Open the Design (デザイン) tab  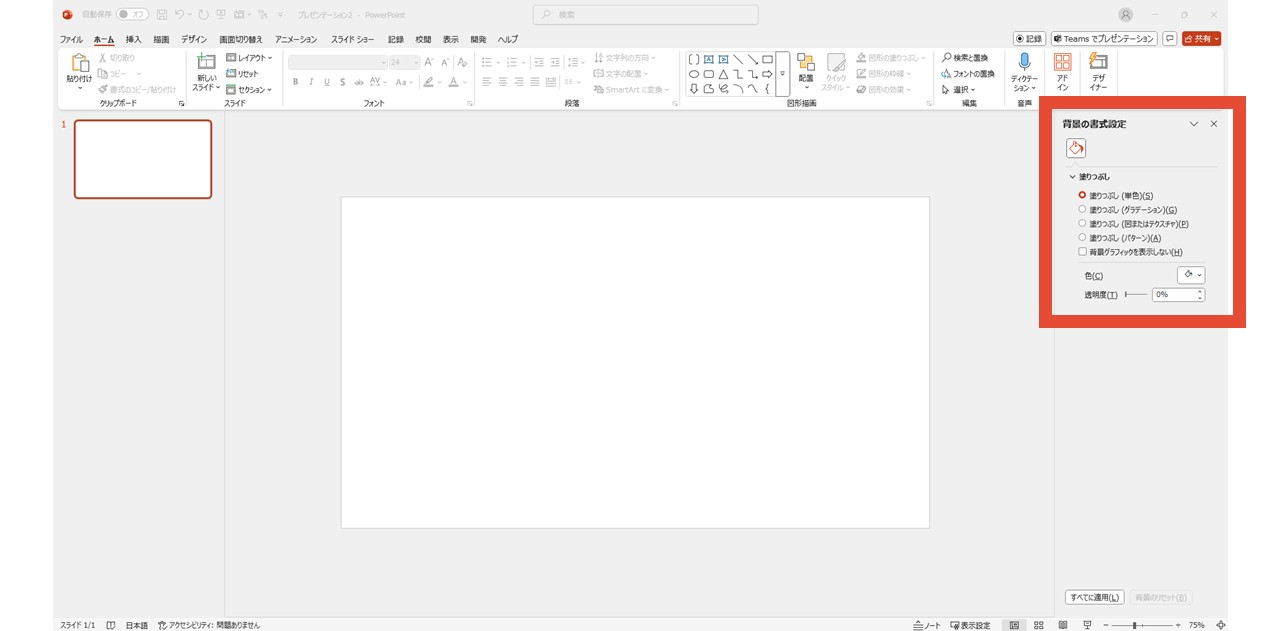click(x=194, y=39)
